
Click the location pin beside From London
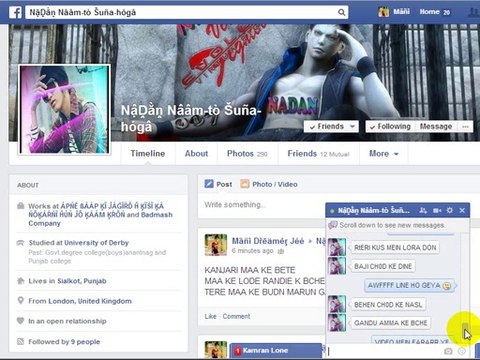[x=21, y=301]
